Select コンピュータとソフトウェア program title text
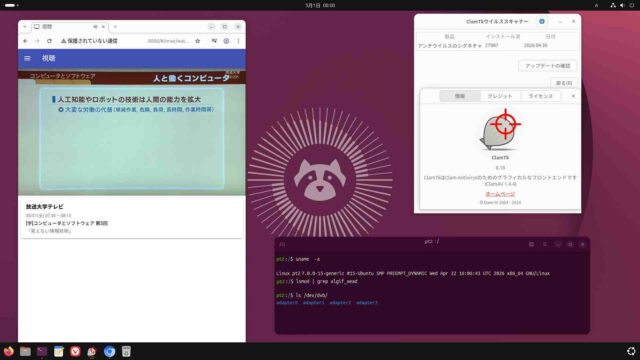The image size is (640, 360). click(x=67, y=223)
